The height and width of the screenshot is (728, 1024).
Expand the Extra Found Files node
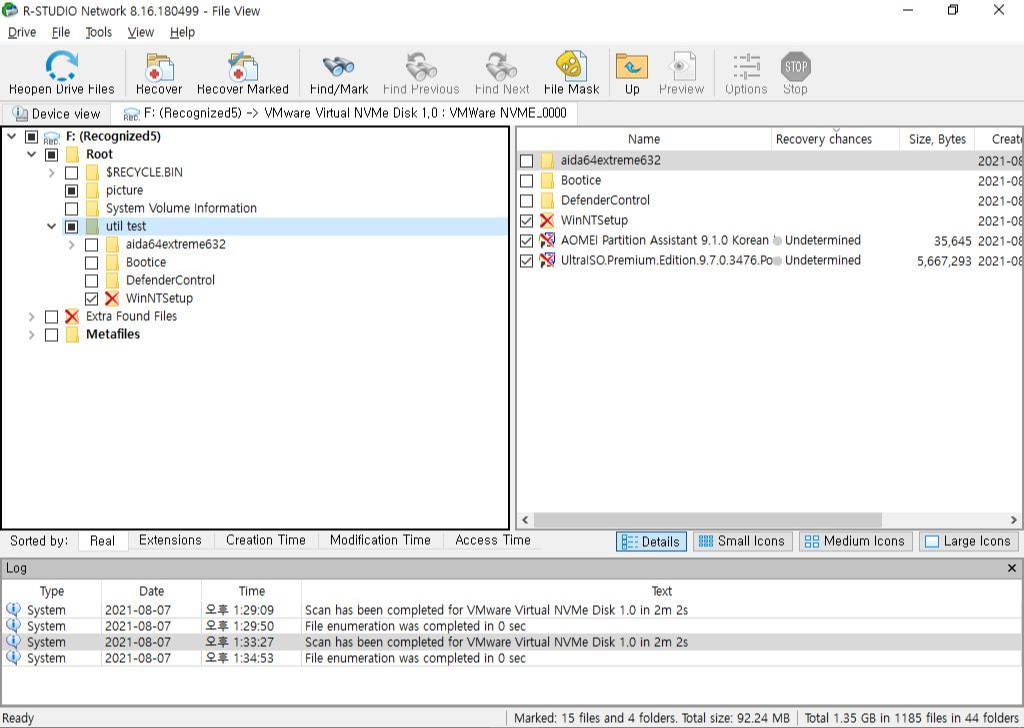tap(31, 317)
